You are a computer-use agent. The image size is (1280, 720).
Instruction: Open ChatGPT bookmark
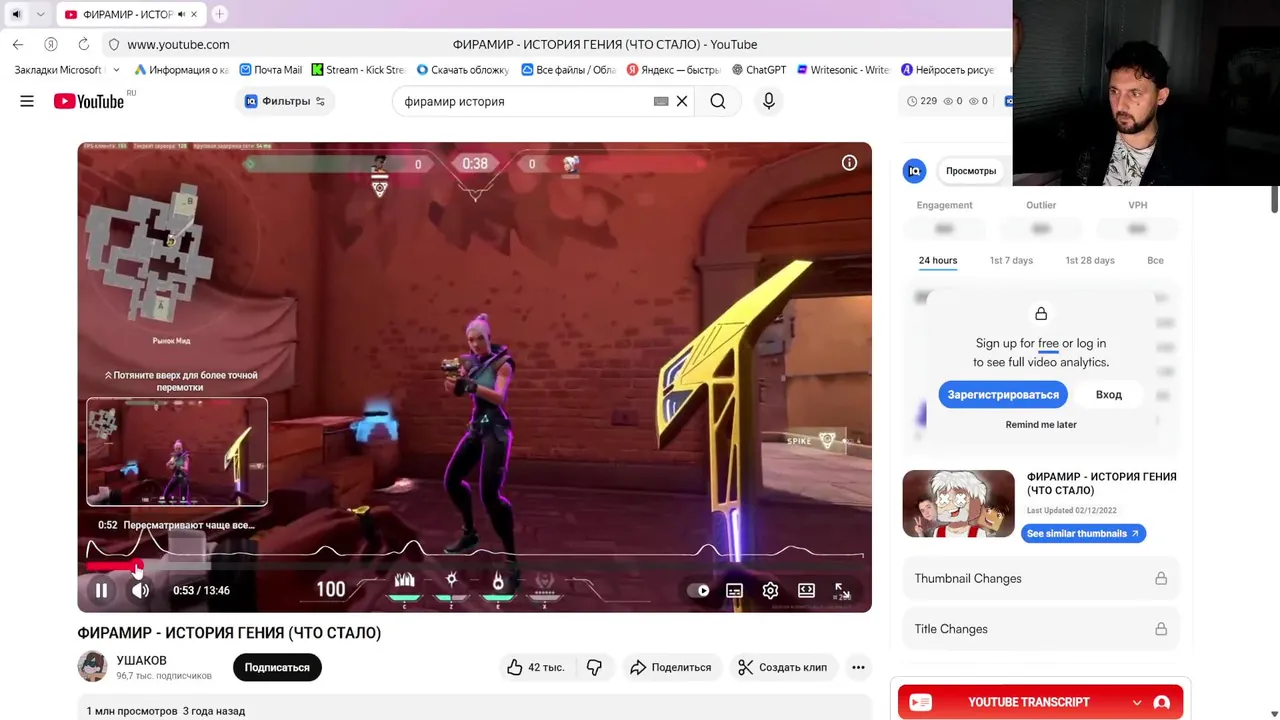coord(759,70)
